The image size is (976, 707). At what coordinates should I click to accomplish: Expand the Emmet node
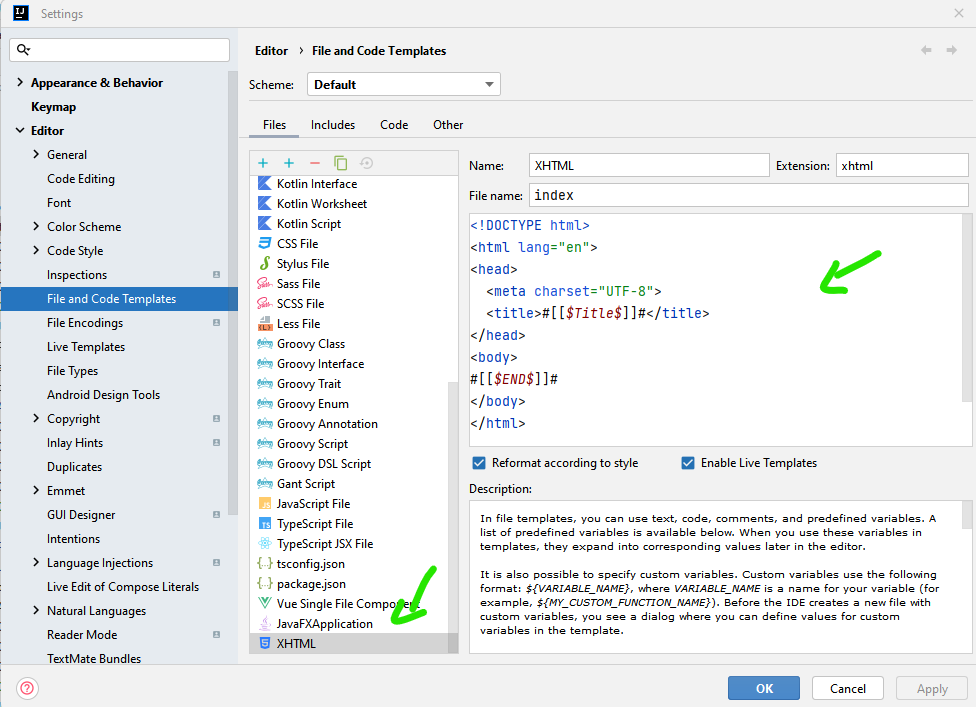[35, 490]
